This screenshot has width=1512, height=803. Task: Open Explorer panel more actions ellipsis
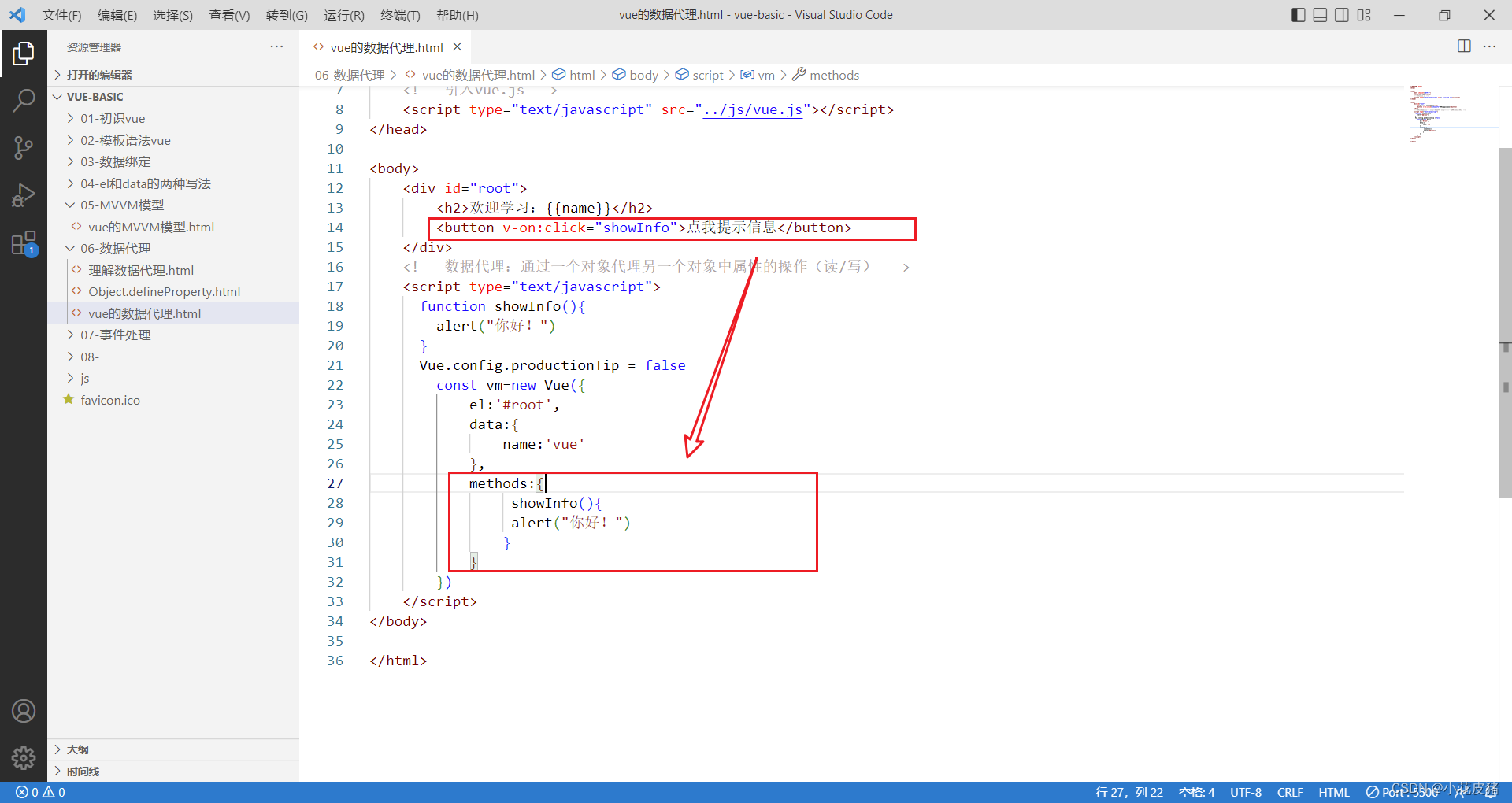276,46
